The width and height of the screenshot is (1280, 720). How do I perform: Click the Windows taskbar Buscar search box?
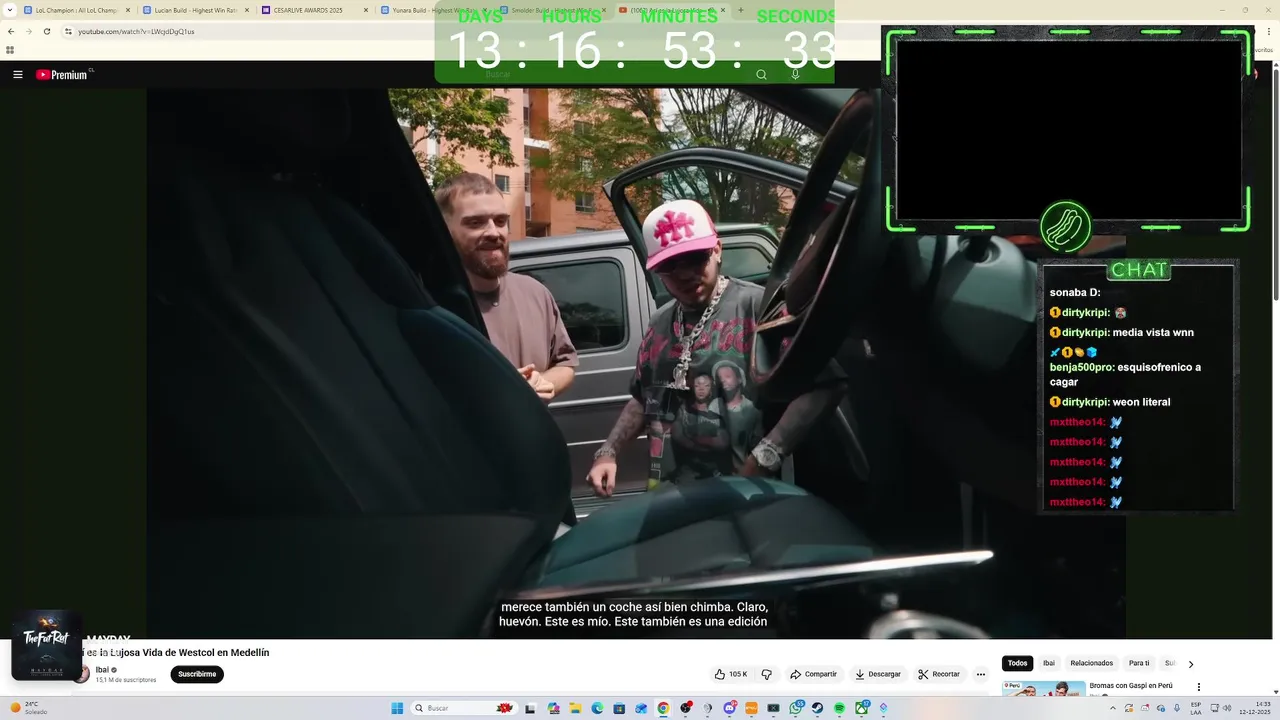pyautogui.click(x=464, y=708)
